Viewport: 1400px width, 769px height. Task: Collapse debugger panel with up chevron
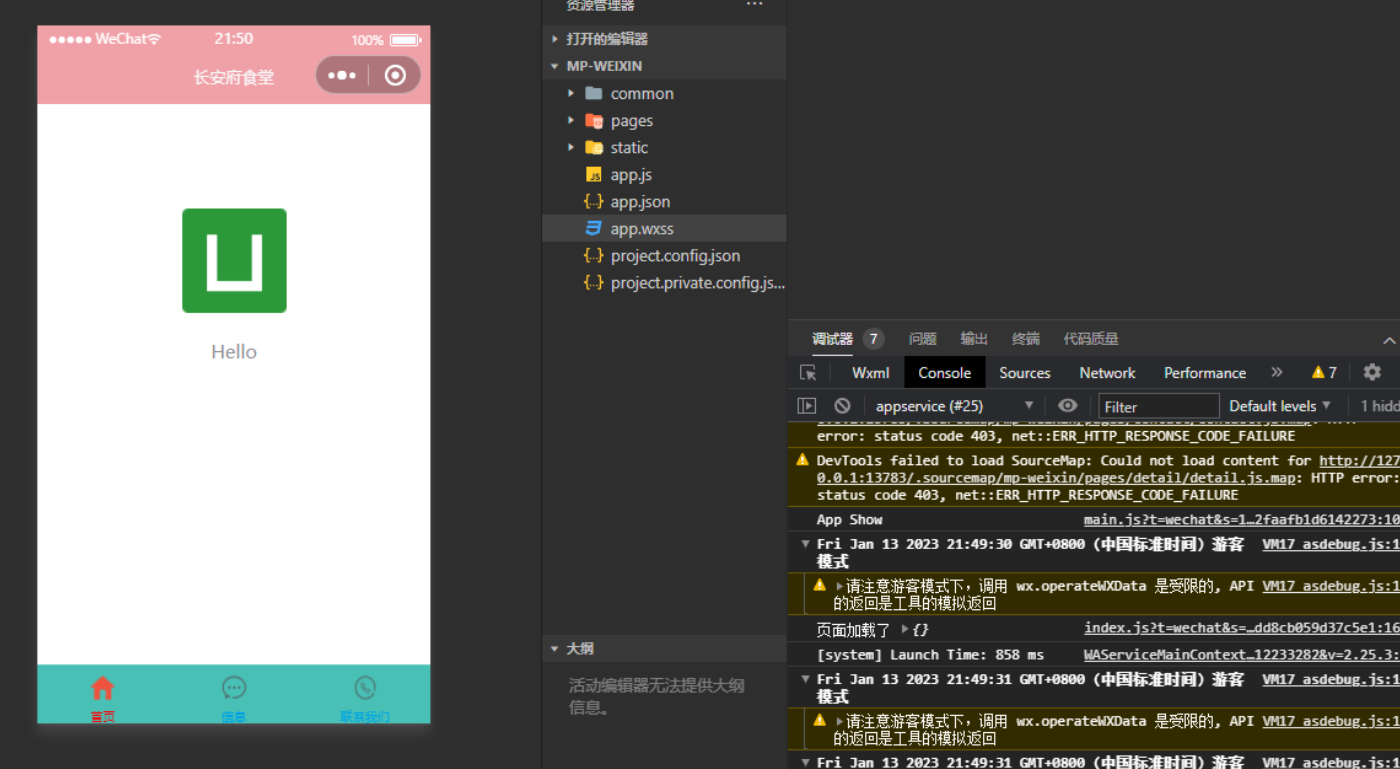point(1389,341)
